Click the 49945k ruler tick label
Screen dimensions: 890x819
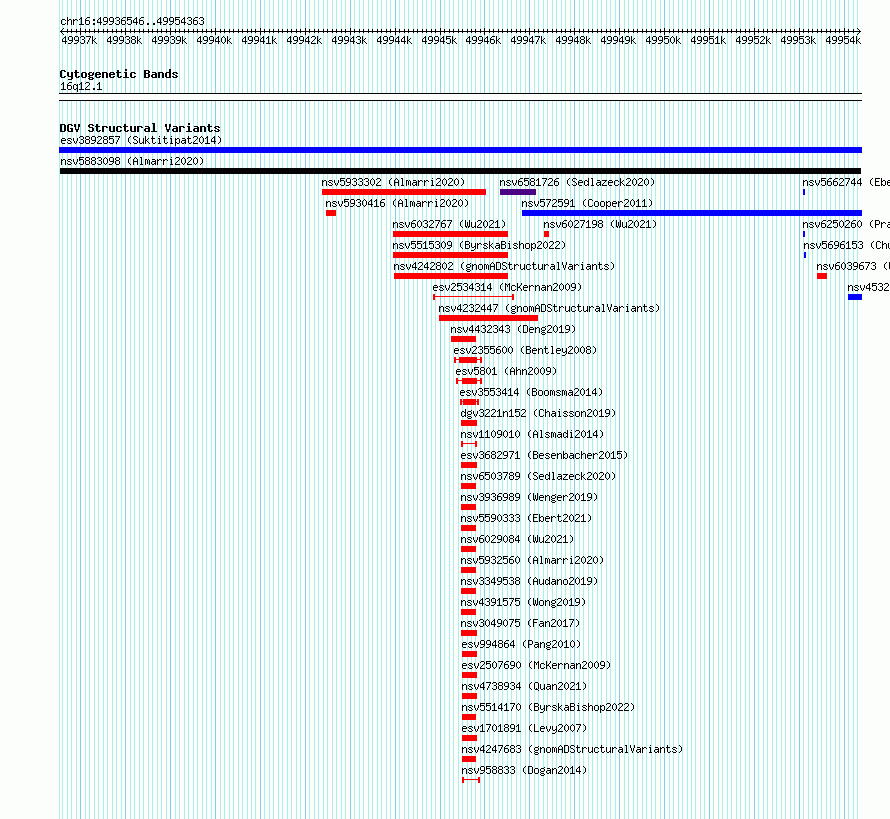439,40
